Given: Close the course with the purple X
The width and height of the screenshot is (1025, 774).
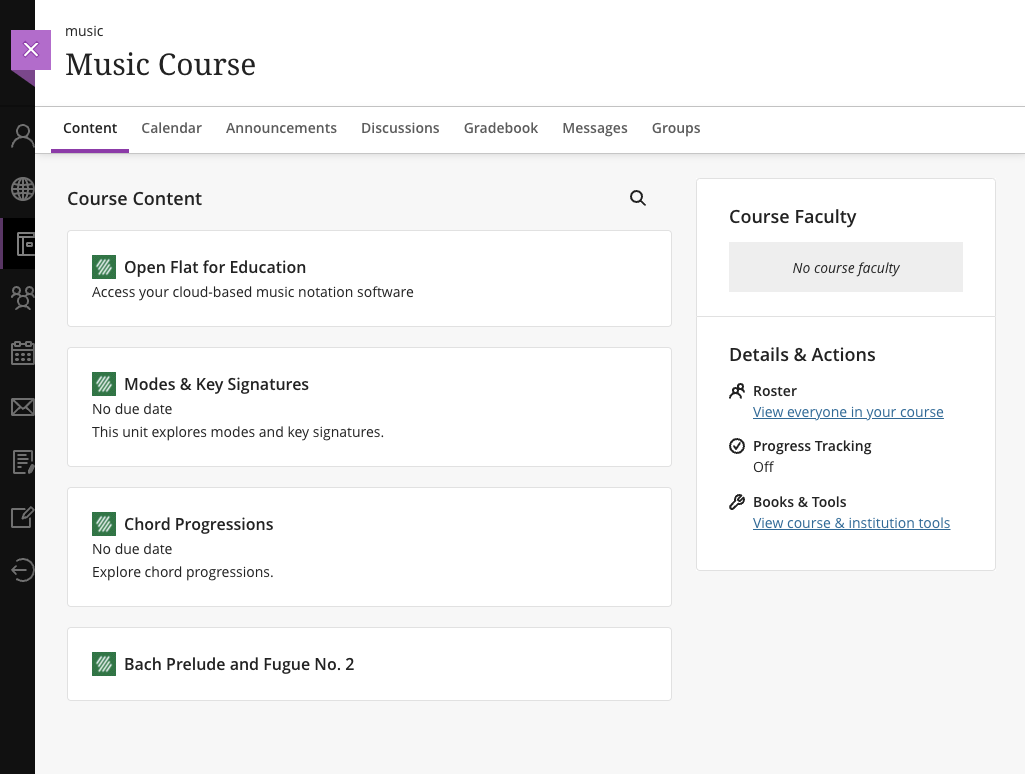Looking at the screenshot, I should pos(31,48).
